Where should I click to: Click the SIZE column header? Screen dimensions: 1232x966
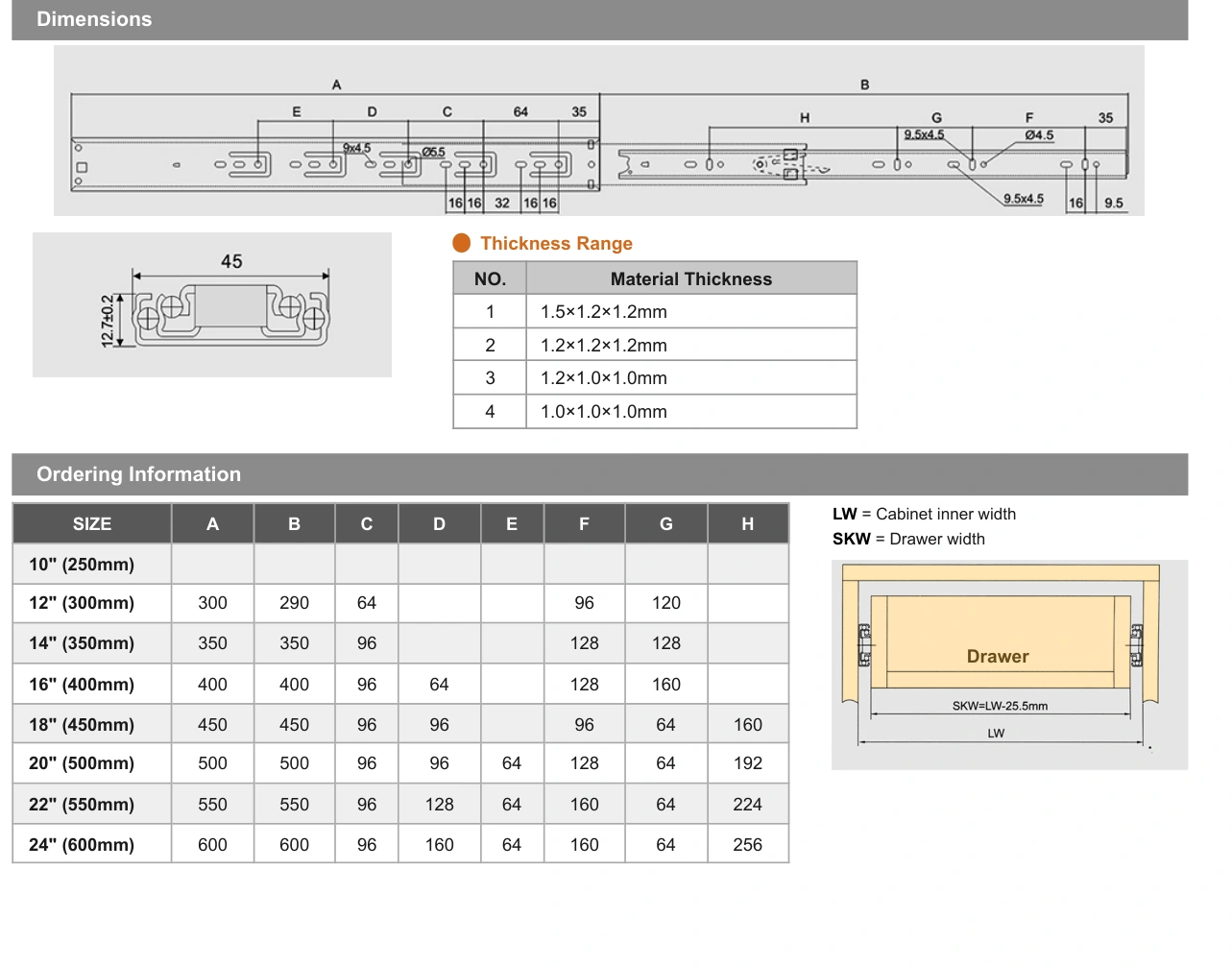coord(92,524)
